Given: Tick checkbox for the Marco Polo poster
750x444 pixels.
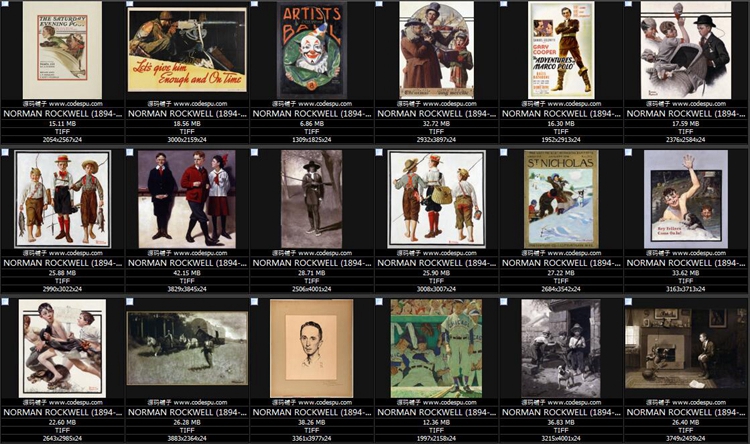Looking at the screenshot, I should pos(504,3).
